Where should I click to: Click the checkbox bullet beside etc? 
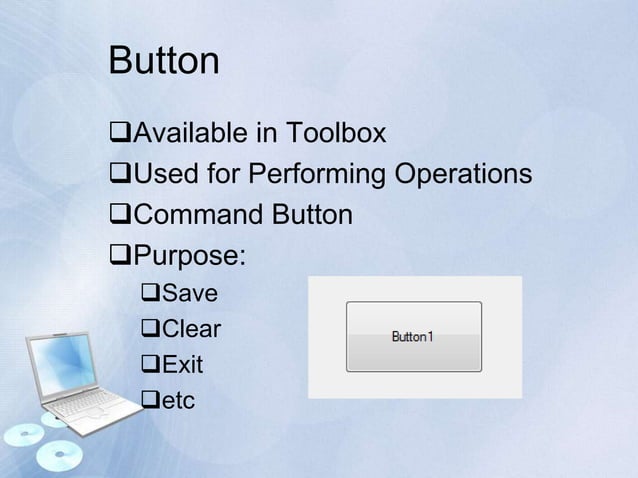(x=151, y=399)
